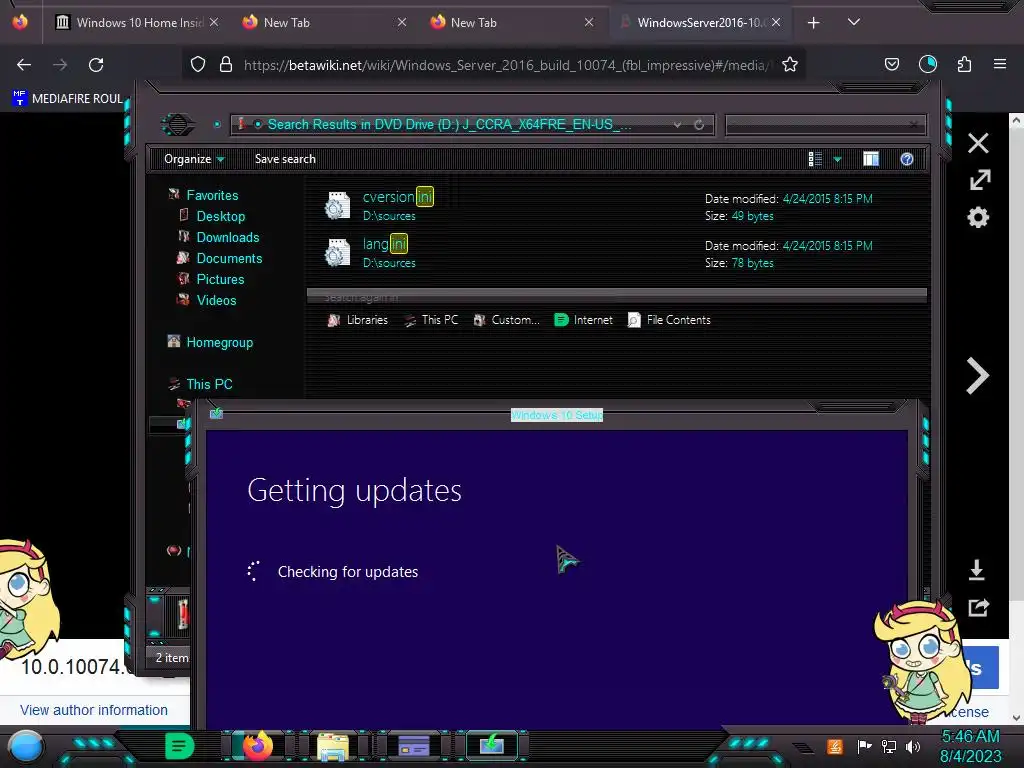Close the media viewer with X
This screenshot has width=1024, height=768.
pyautogui.click(x=978, y=143)
